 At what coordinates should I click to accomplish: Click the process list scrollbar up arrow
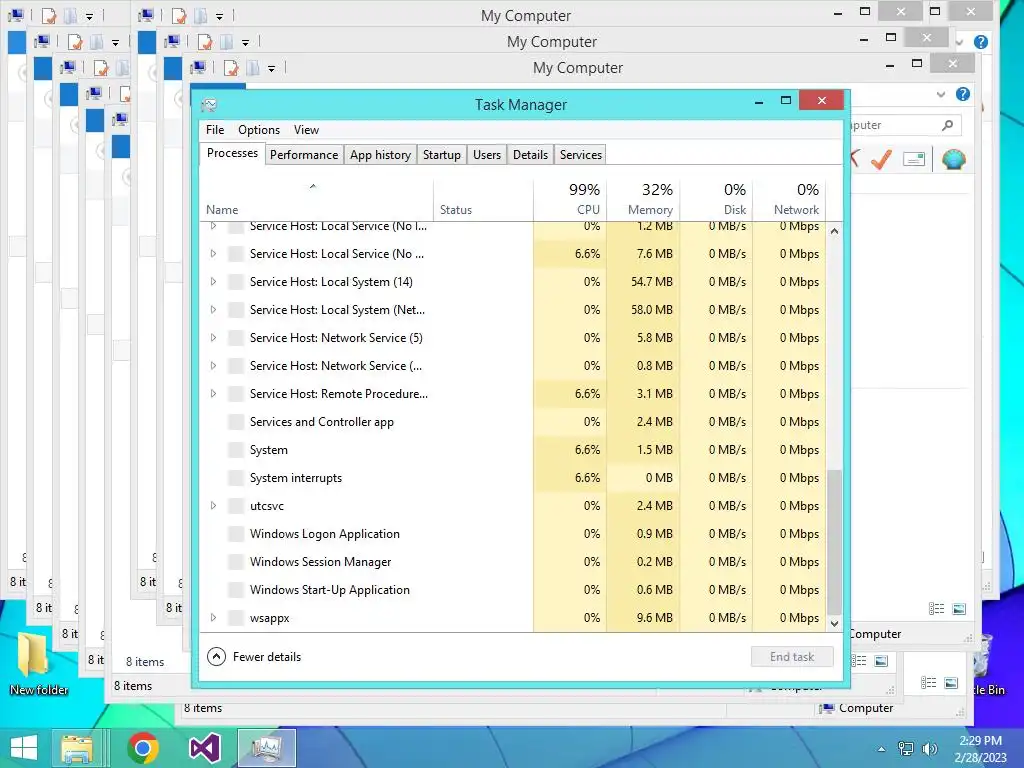pyautogui.click(x=834, y=231)
